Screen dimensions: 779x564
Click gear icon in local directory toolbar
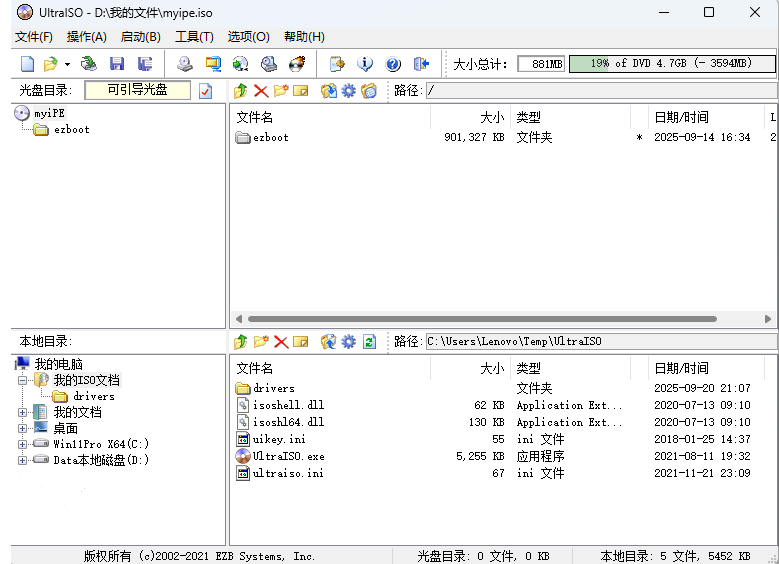pos(349,341)
